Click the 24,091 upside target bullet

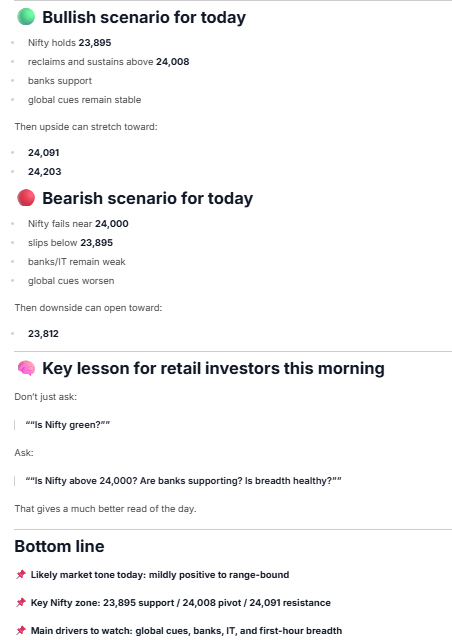coord(44,153)
